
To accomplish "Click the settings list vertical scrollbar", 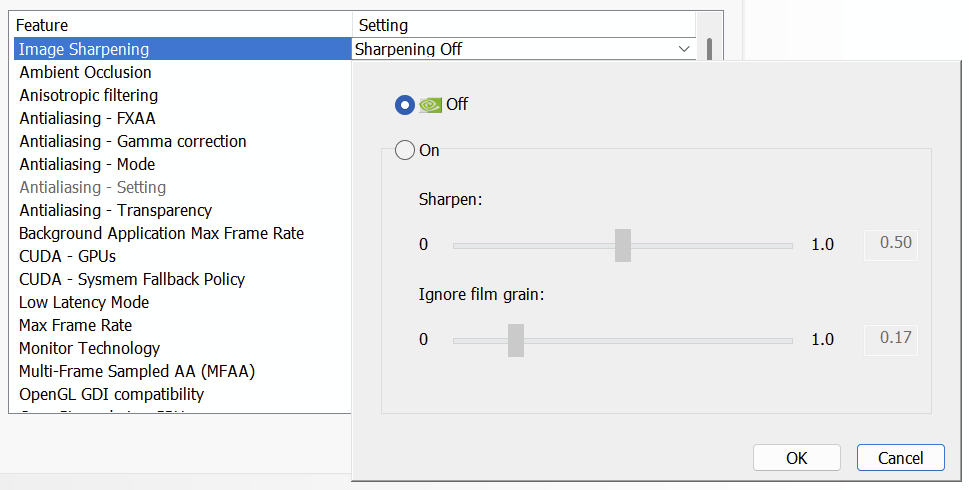I will click(709, 52).
